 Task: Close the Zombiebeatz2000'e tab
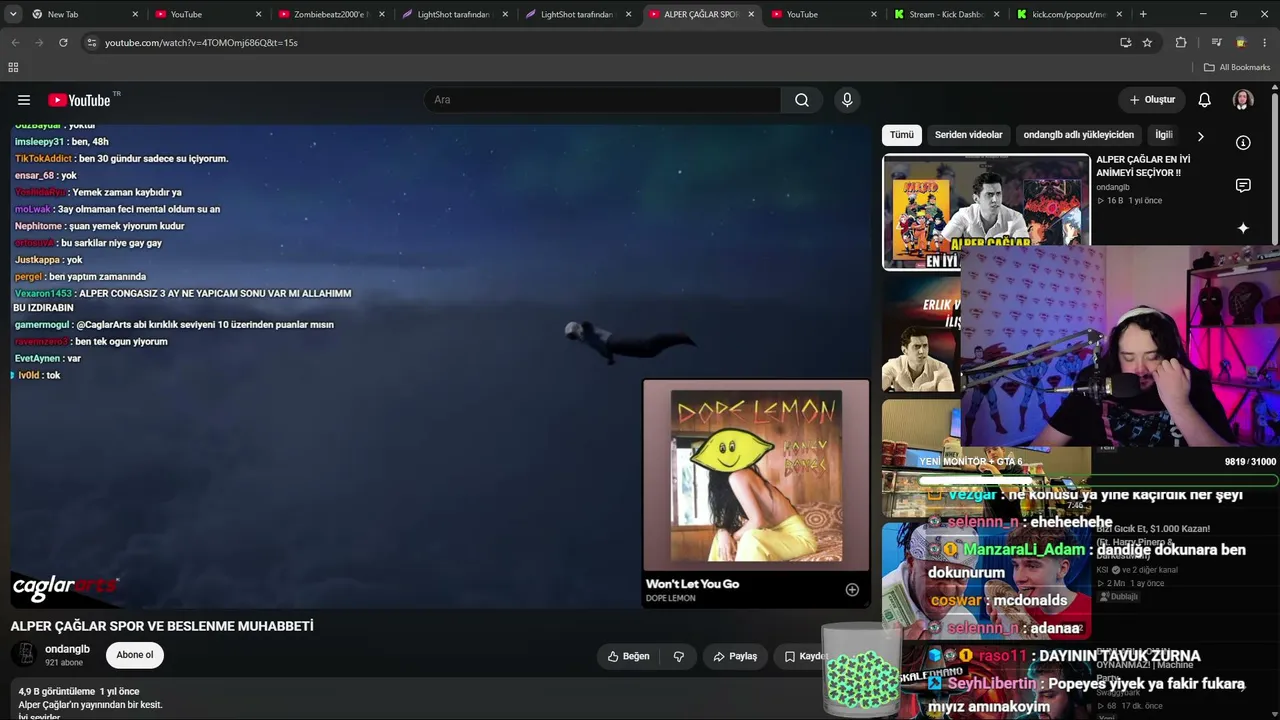[x=381, y=14]
